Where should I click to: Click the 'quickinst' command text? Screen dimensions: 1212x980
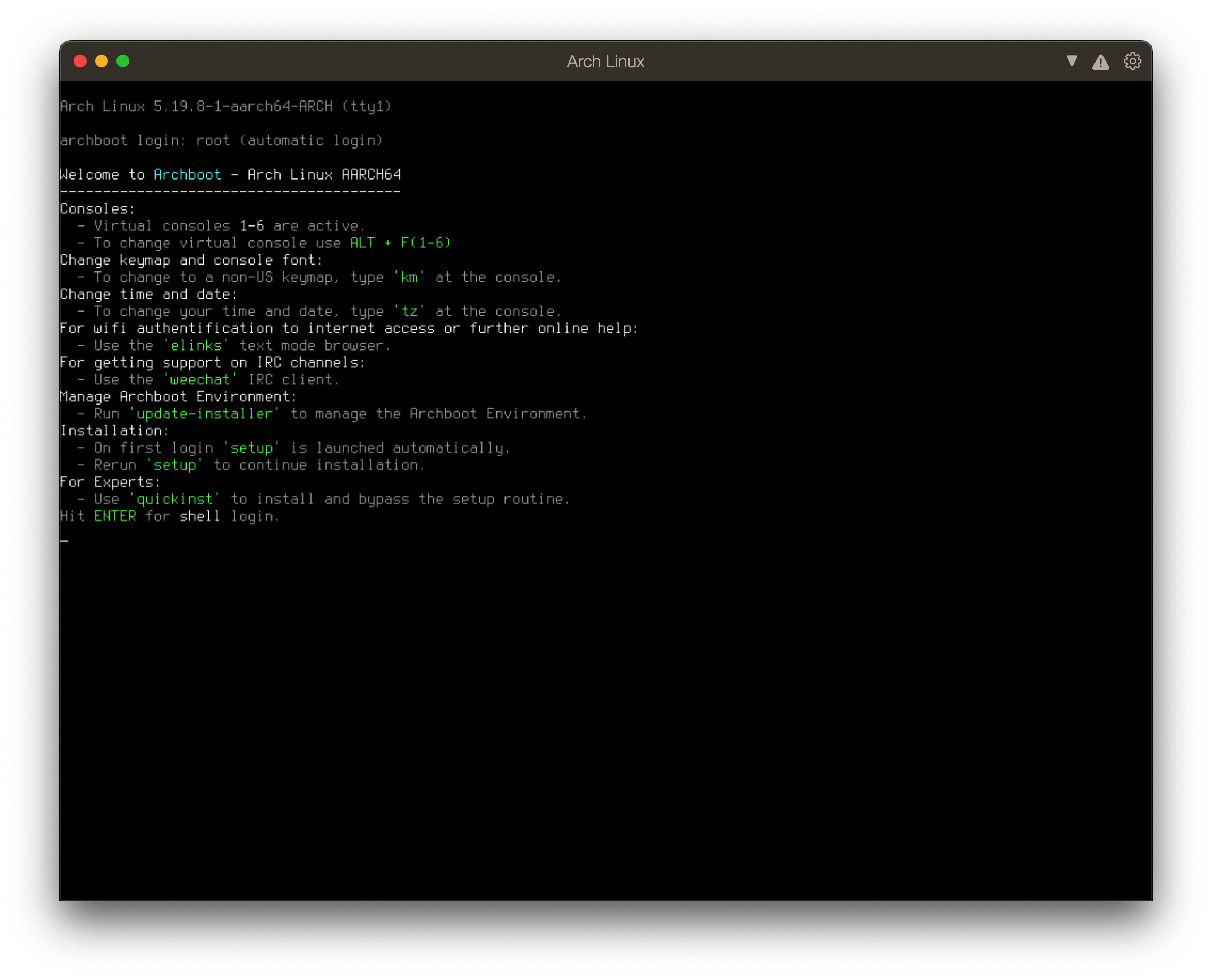pyautogui.click(x=174, y=499)
